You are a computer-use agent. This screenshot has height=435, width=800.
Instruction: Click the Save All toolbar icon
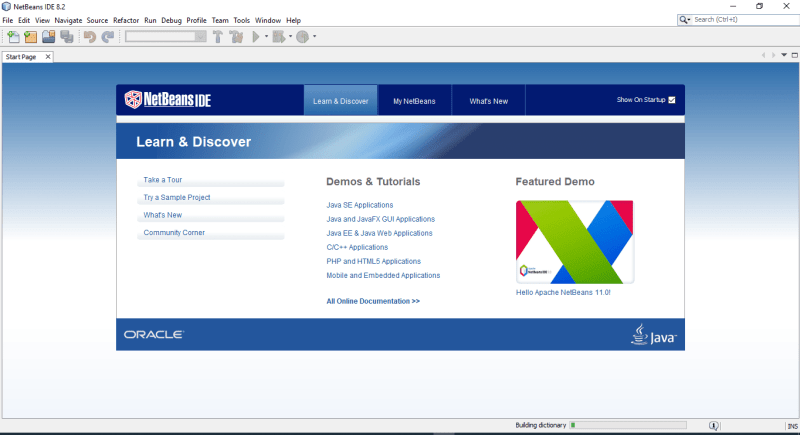click(x=67, y=36)
